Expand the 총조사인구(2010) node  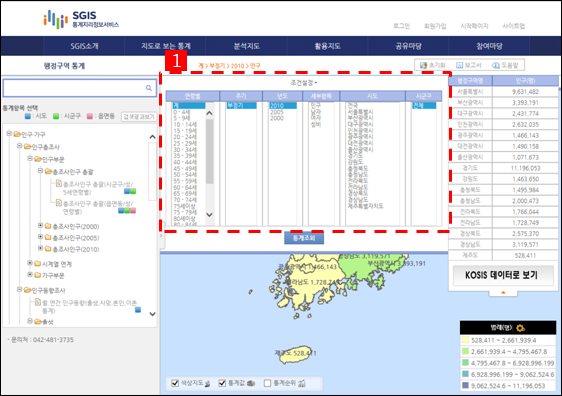(x=41, y=248)
